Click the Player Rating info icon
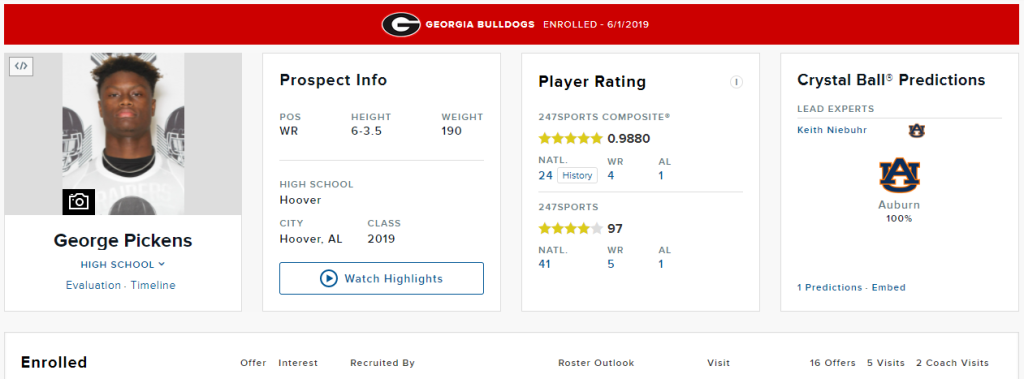Image resolution: width=1024 pixels, height=379 pixels. coord(736,82)
